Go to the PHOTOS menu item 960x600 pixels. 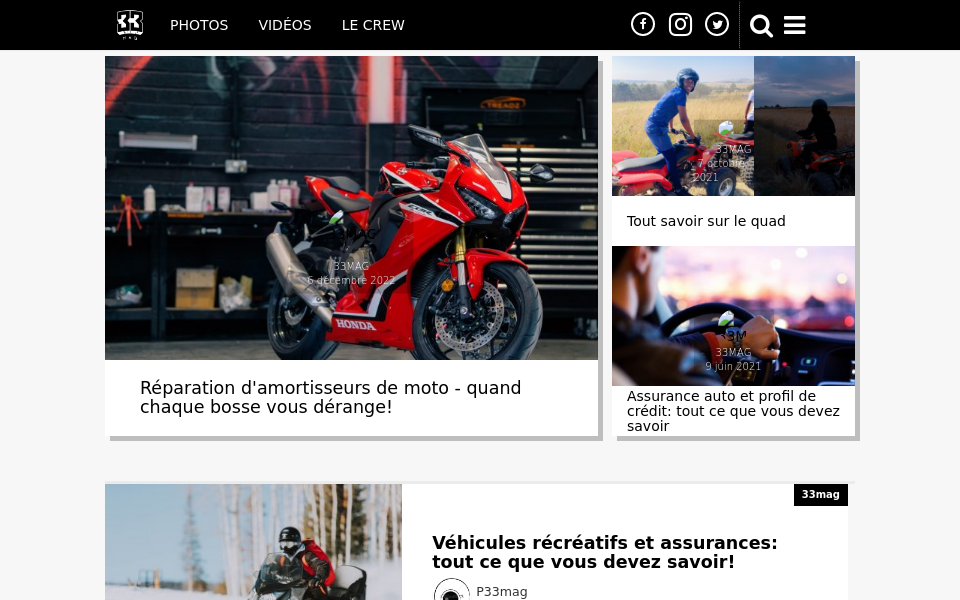199,25
